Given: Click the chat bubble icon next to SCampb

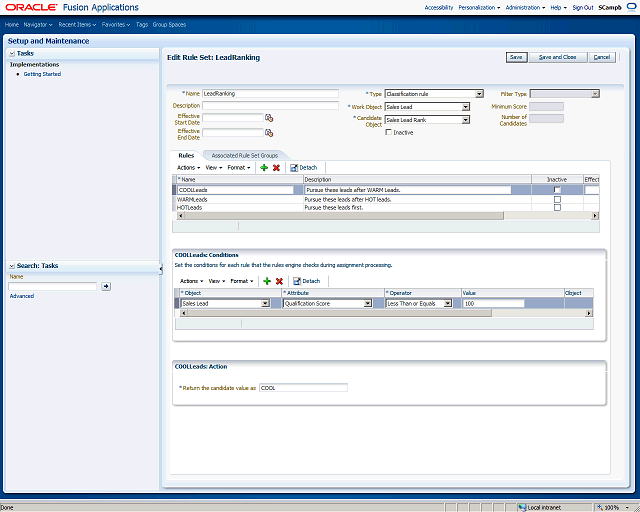Looking at the screenshot, I should (631, 7).
